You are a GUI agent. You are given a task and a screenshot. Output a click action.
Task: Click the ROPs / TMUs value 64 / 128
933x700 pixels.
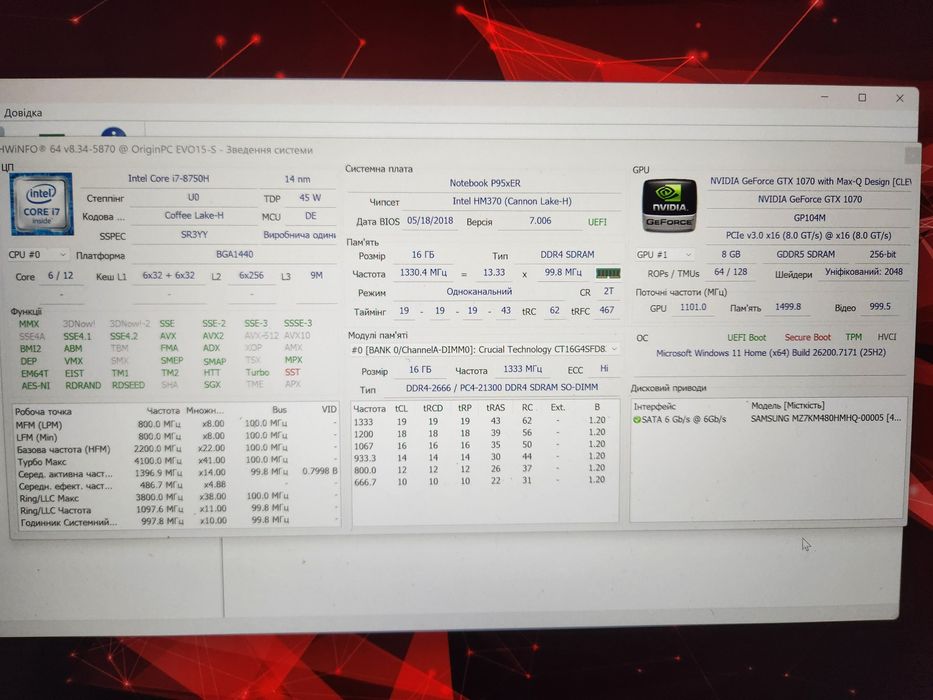click(x=730, y=271)
